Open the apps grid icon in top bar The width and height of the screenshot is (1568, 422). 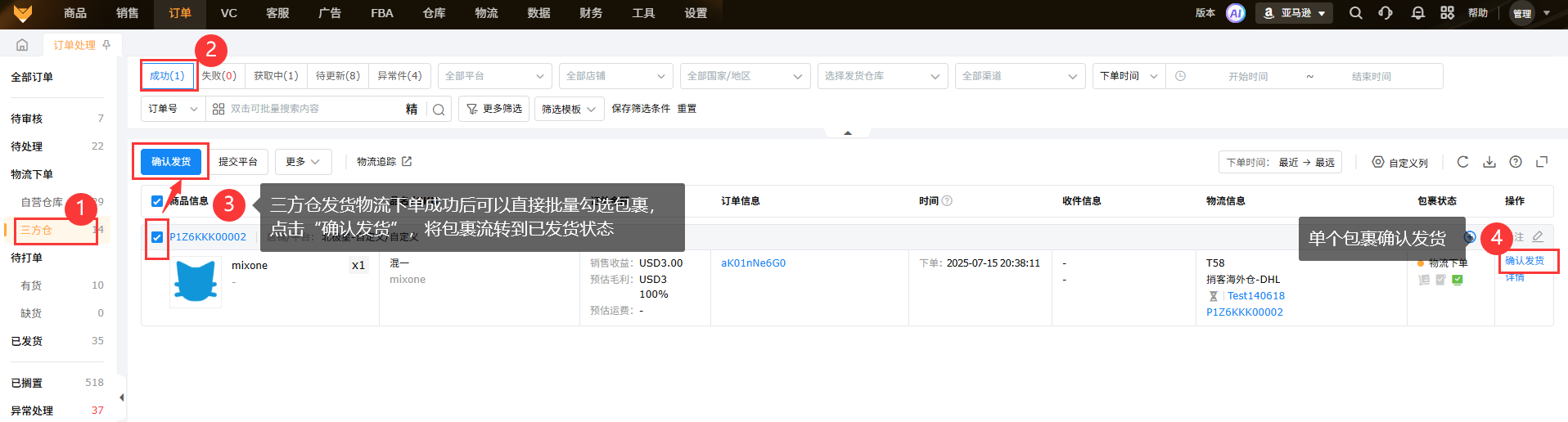[x=1448, y=13]
